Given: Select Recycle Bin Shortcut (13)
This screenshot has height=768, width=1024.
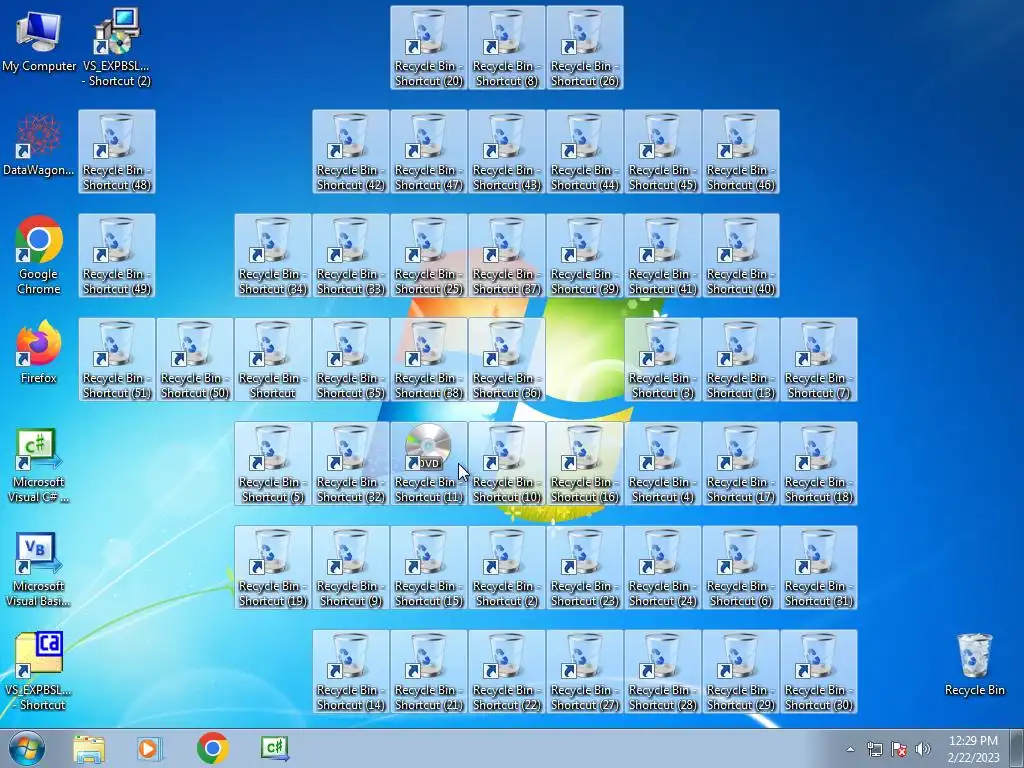Looking at the screenshot, I should click(741, 359).
